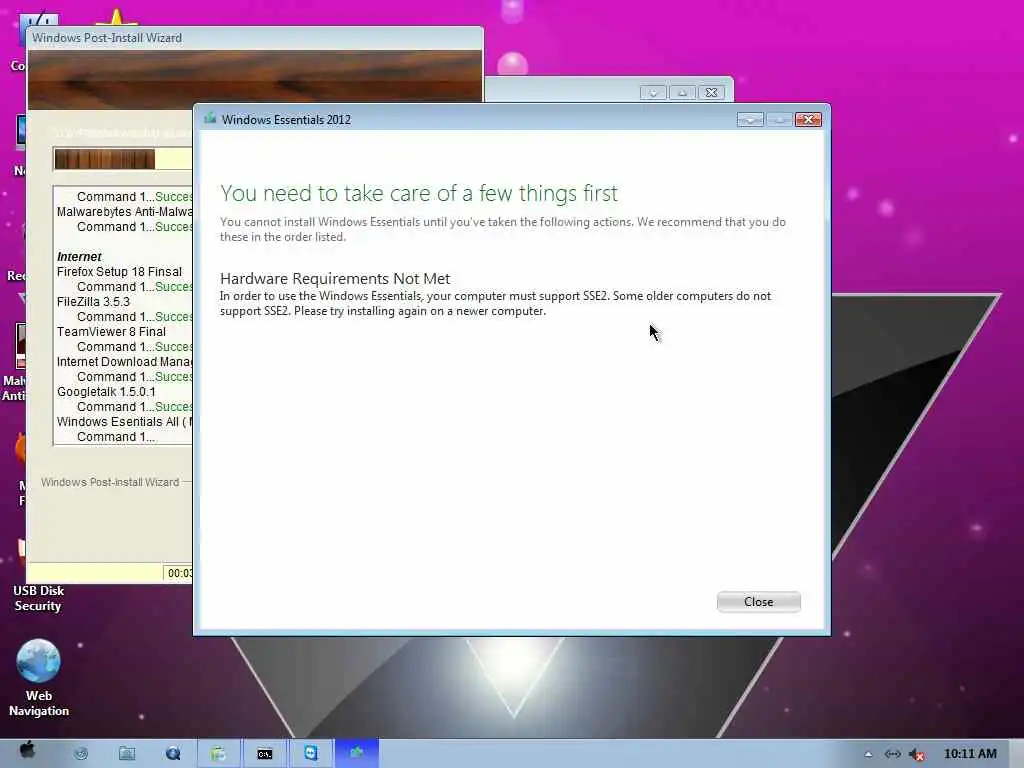
Task: Open the TeamViewer taskbar icon
Action: point(310,754)
